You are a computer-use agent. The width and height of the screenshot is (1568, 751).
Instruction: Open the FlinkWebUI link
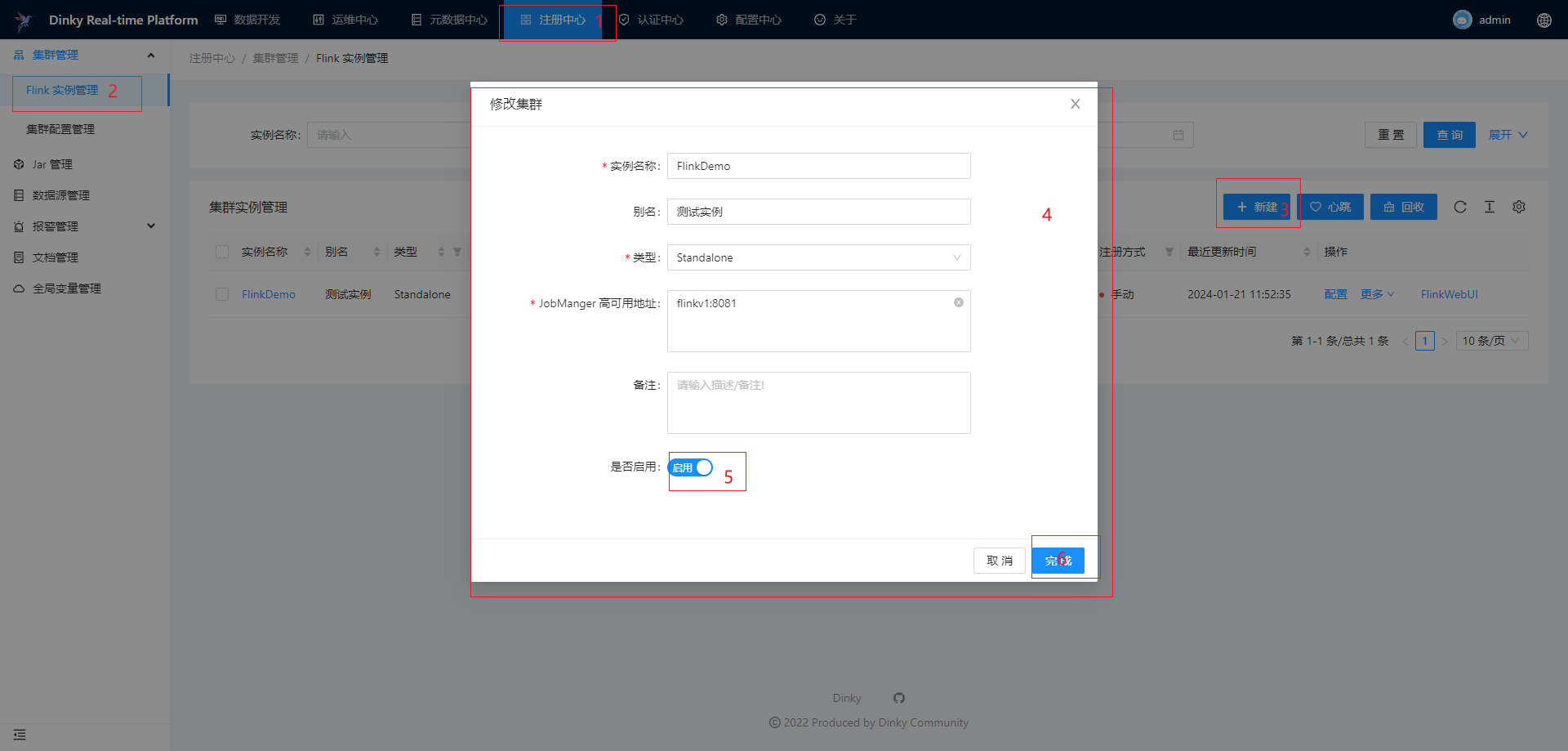point(1450,294)
